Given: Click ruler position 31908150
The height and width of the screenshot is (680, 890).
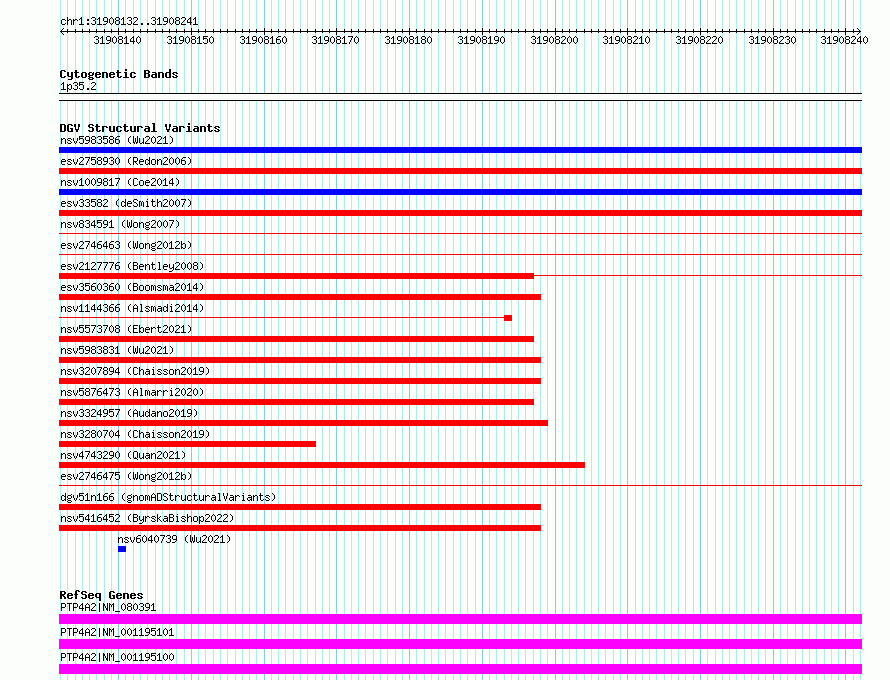Looking at the screenshot, I should pos(190,40).
